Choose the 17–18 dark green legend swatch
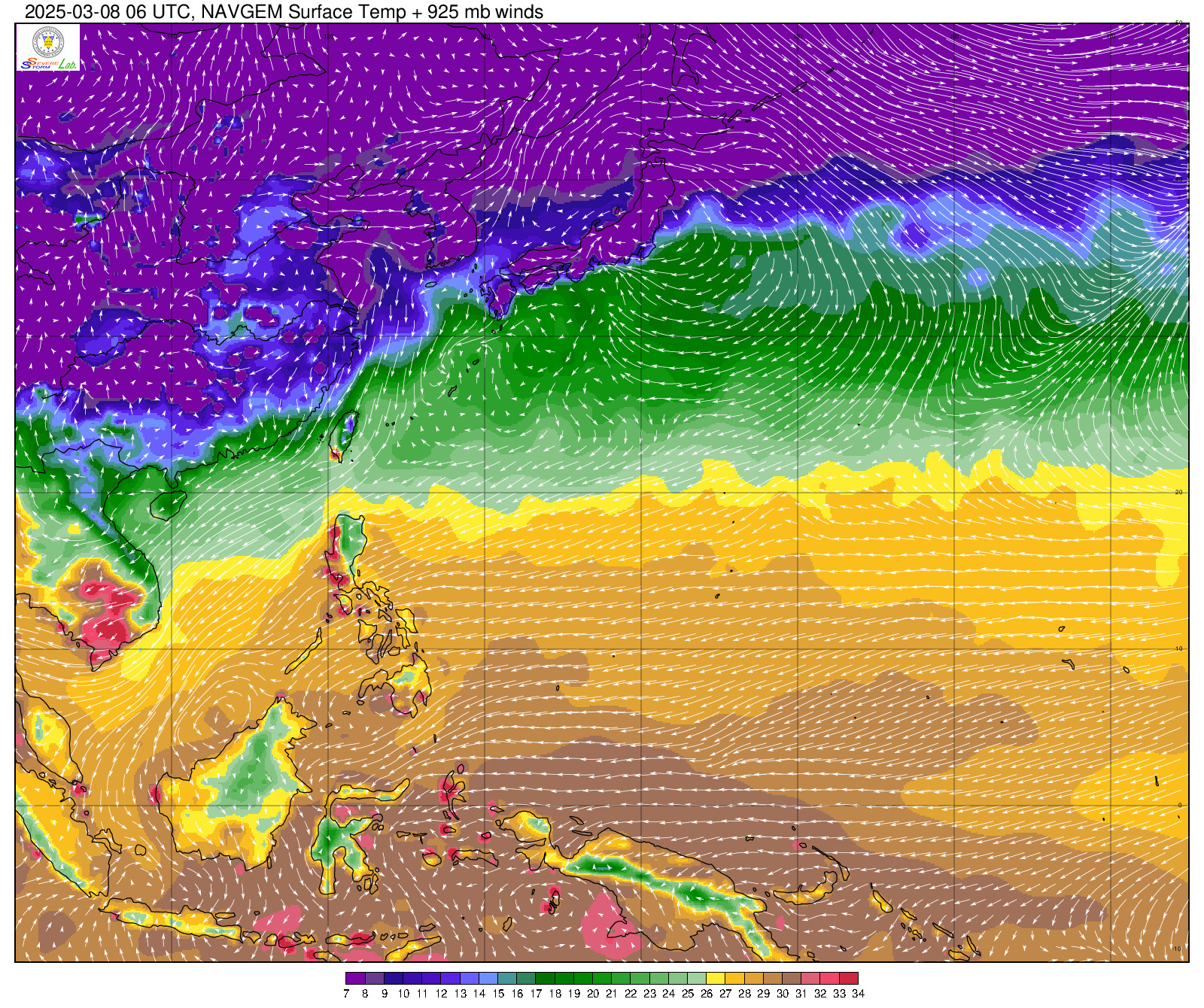The image size is (1204, 1008). (545, 979)
